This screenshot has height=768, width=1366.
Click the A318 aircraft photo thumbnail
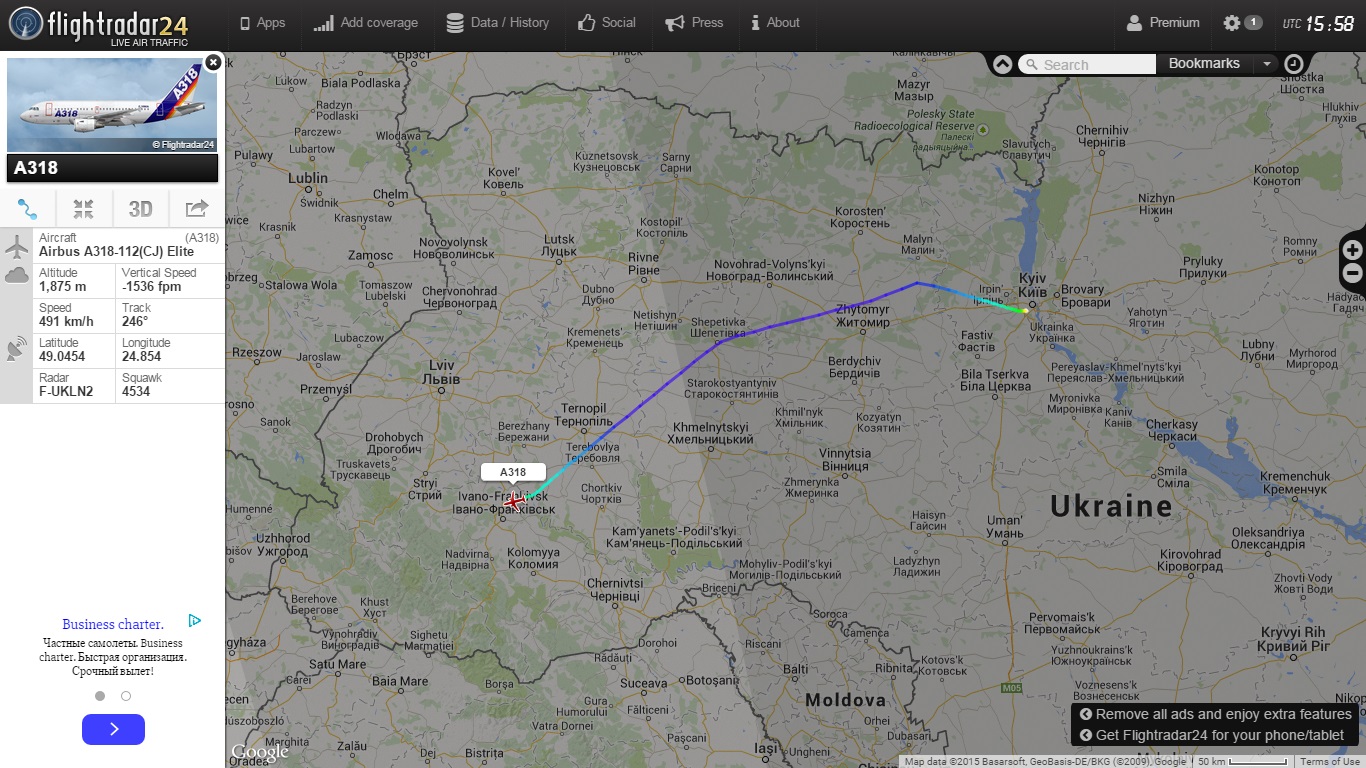[x=112, y=105]
